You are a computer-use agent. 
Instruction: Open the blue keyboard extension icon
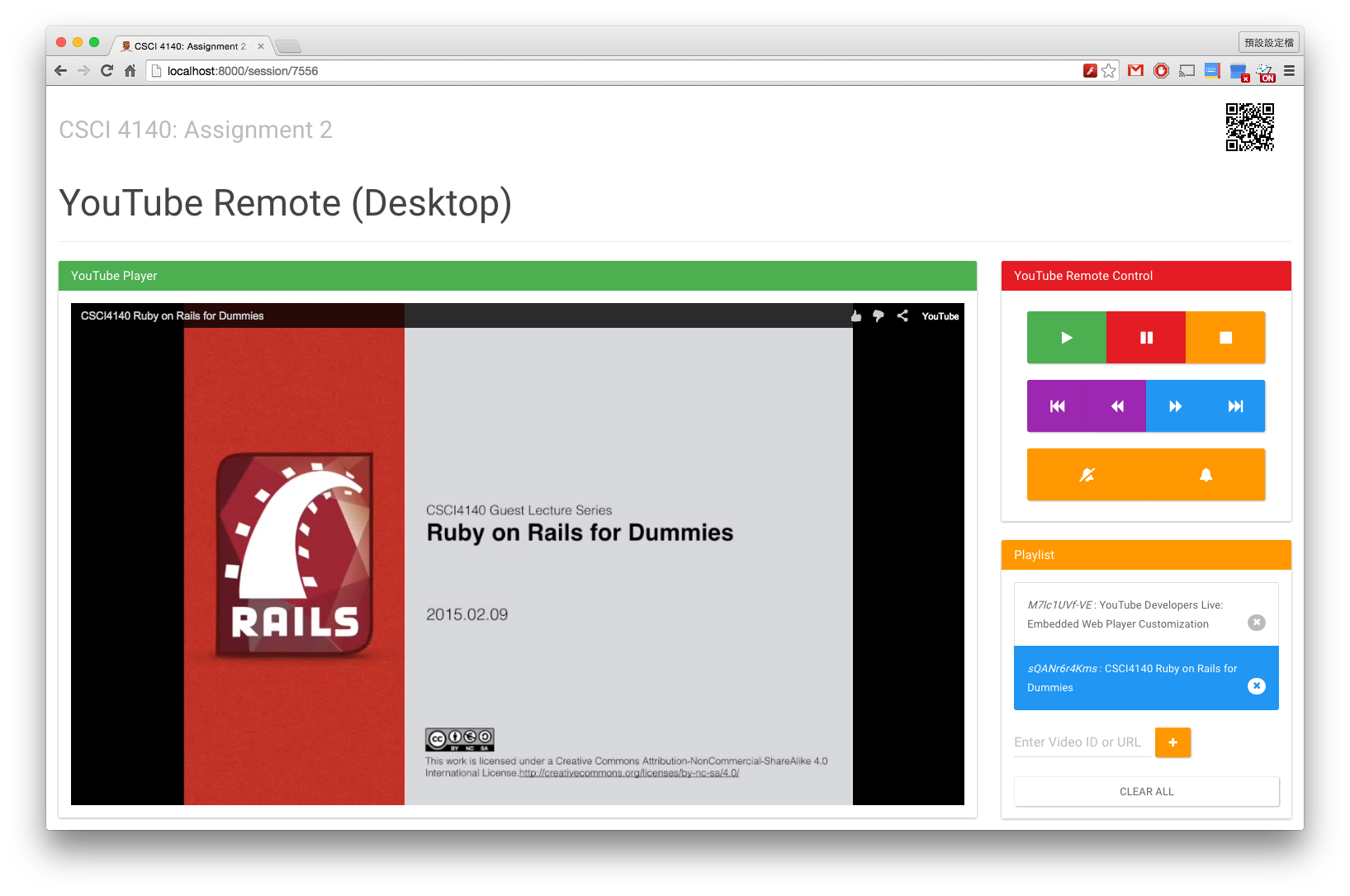(x=1212, y=71)
